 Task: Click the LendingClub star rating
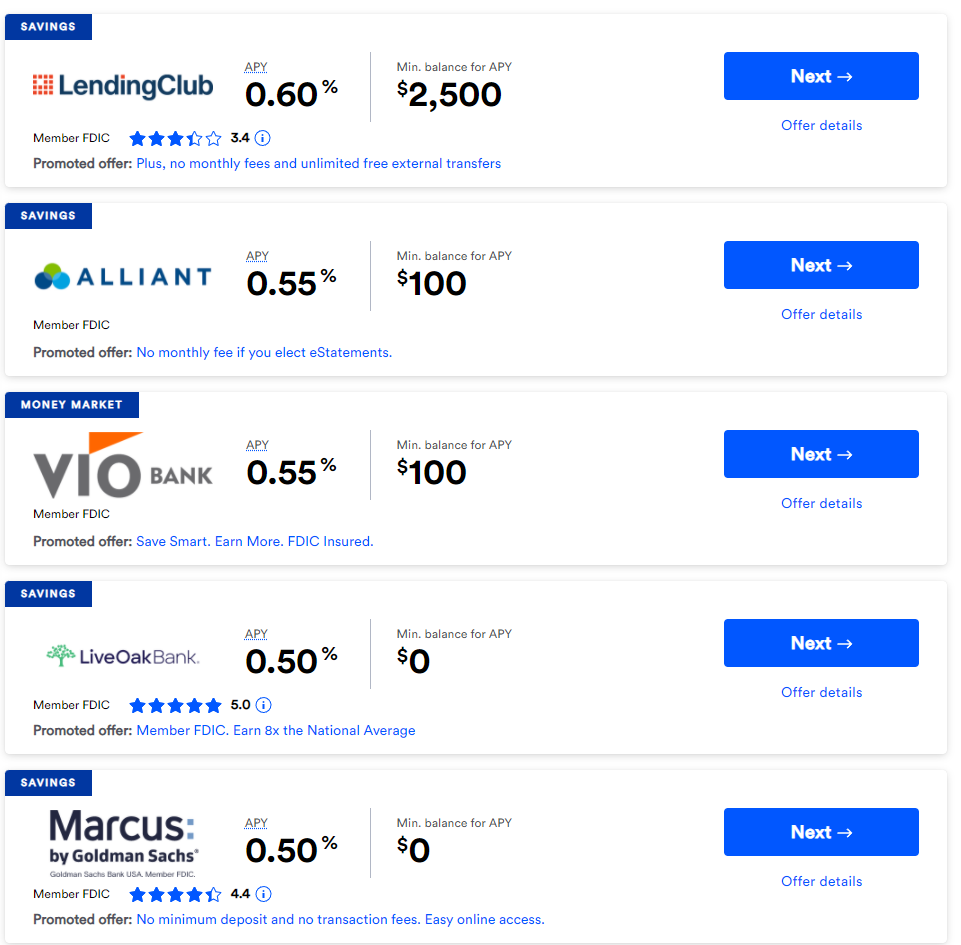175,138
